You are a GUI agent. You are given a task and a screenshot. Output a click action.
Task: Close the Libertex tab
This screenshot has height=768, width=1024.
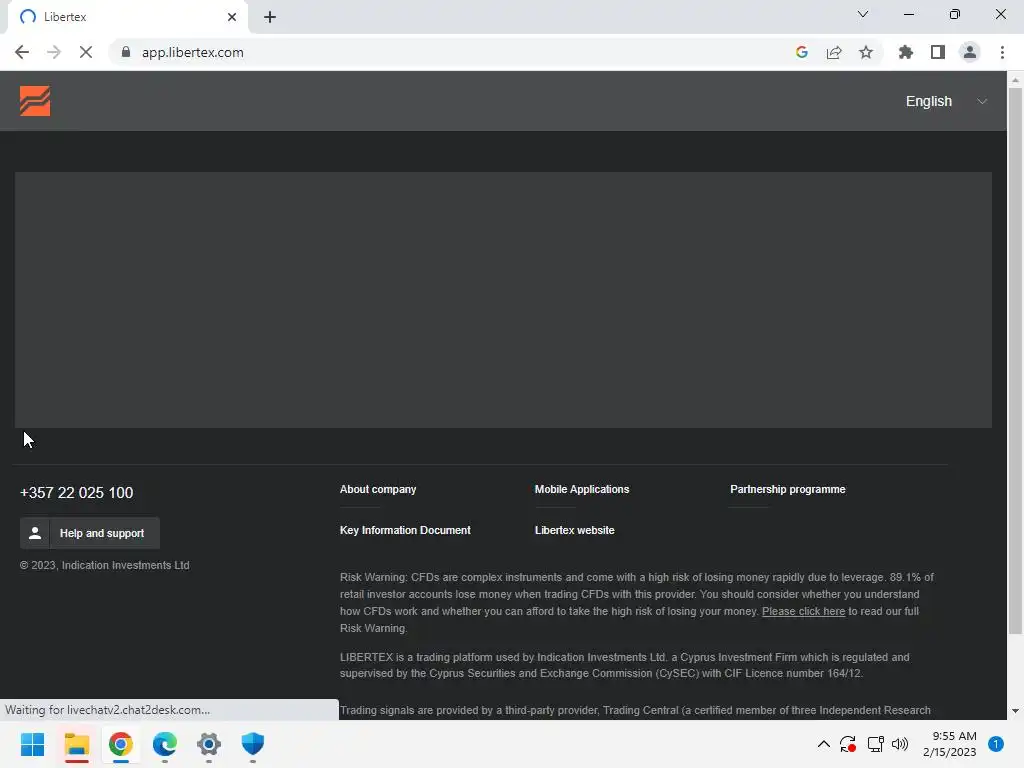pyautogui.click(x=232, y=17)
